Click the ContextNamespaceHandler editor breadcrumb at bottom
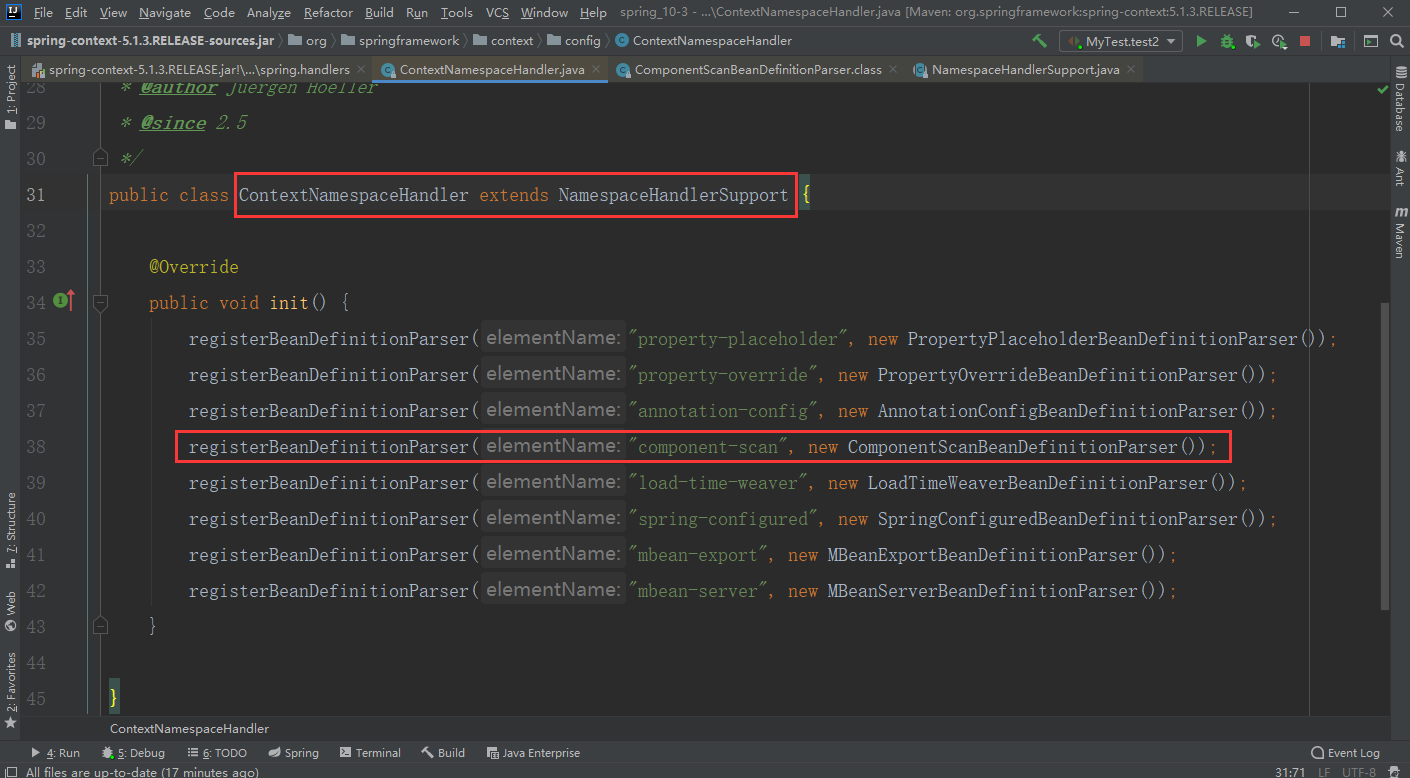 [189, 729]
